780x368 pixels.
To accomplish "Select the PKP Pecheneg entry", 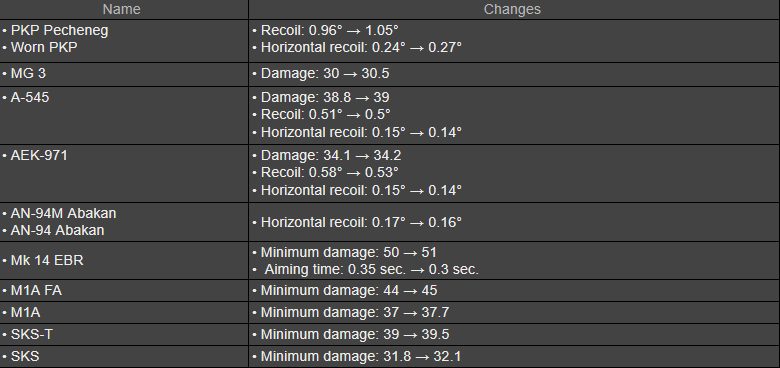I will 59,30.
